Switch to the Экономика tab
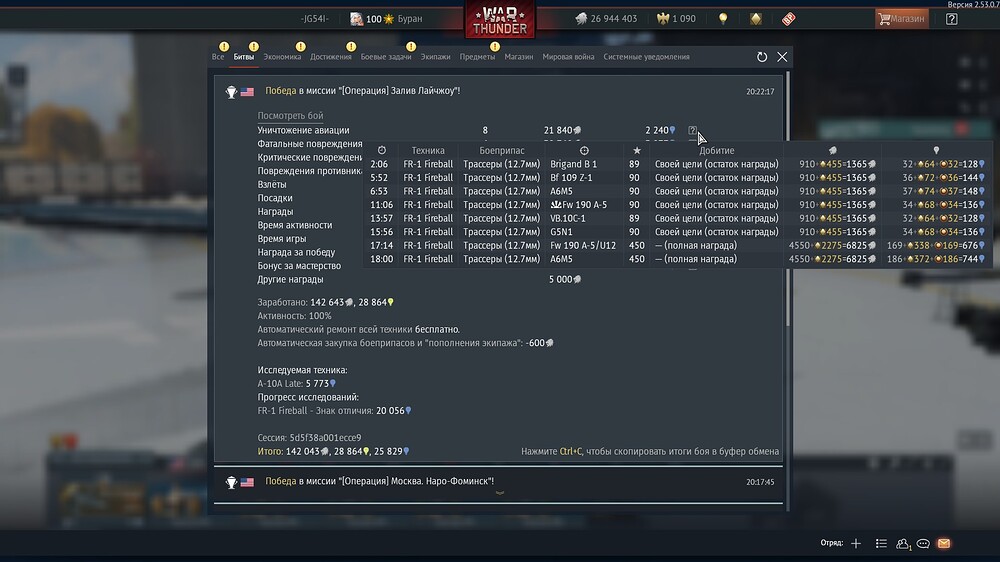Screen dimensions: 1000x562 pos(282,57)
